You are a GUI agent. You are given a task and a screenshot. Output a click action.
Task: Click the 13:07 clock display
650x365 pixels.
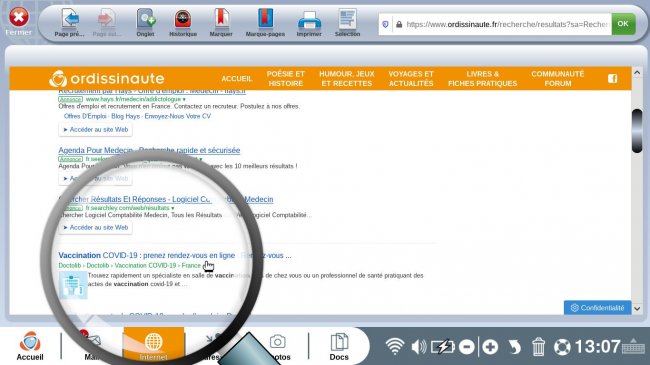tap(598, 346)
